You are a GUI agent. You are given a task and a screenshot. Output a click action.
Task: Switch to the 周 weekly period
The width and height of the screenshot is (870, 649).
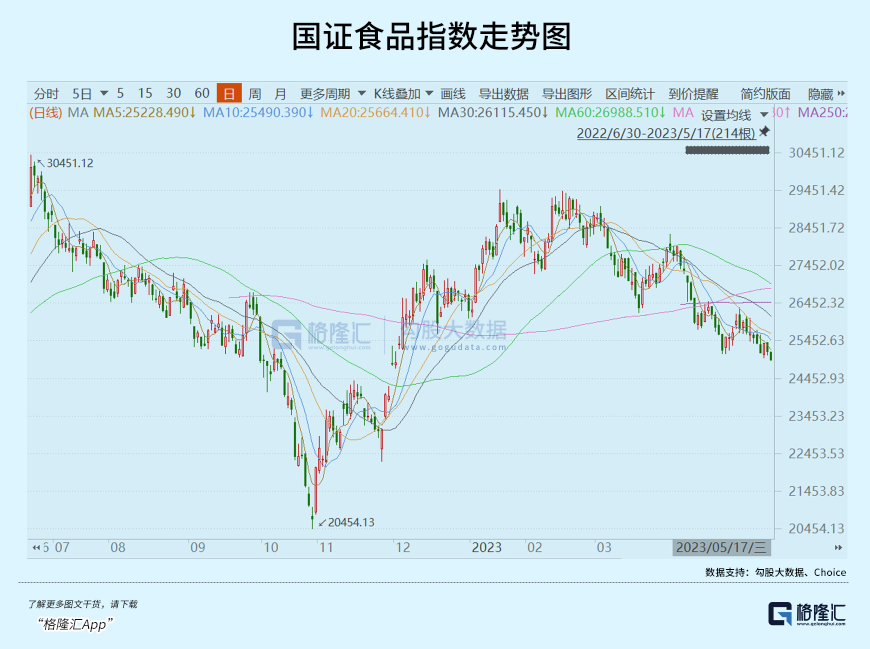[x=255, y=93]
